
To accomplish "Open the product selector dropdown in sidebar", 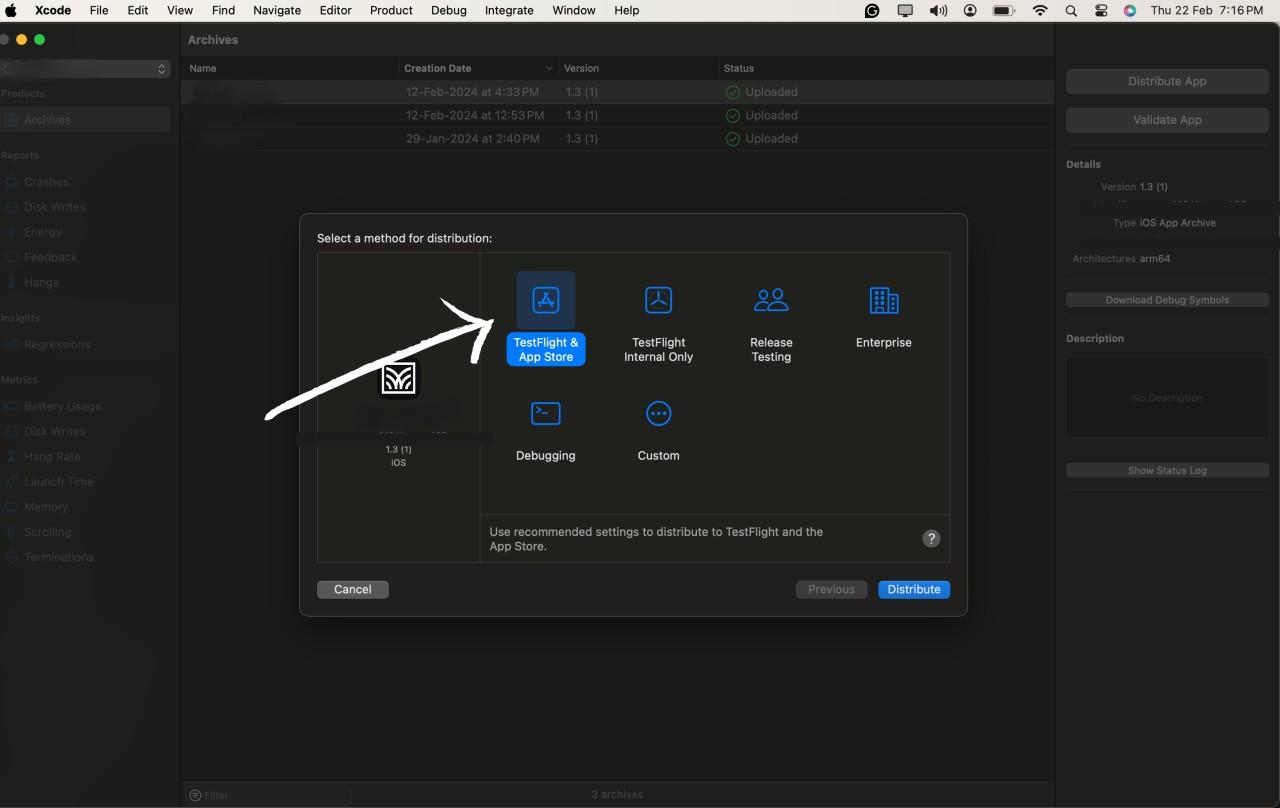I will 85,68.
